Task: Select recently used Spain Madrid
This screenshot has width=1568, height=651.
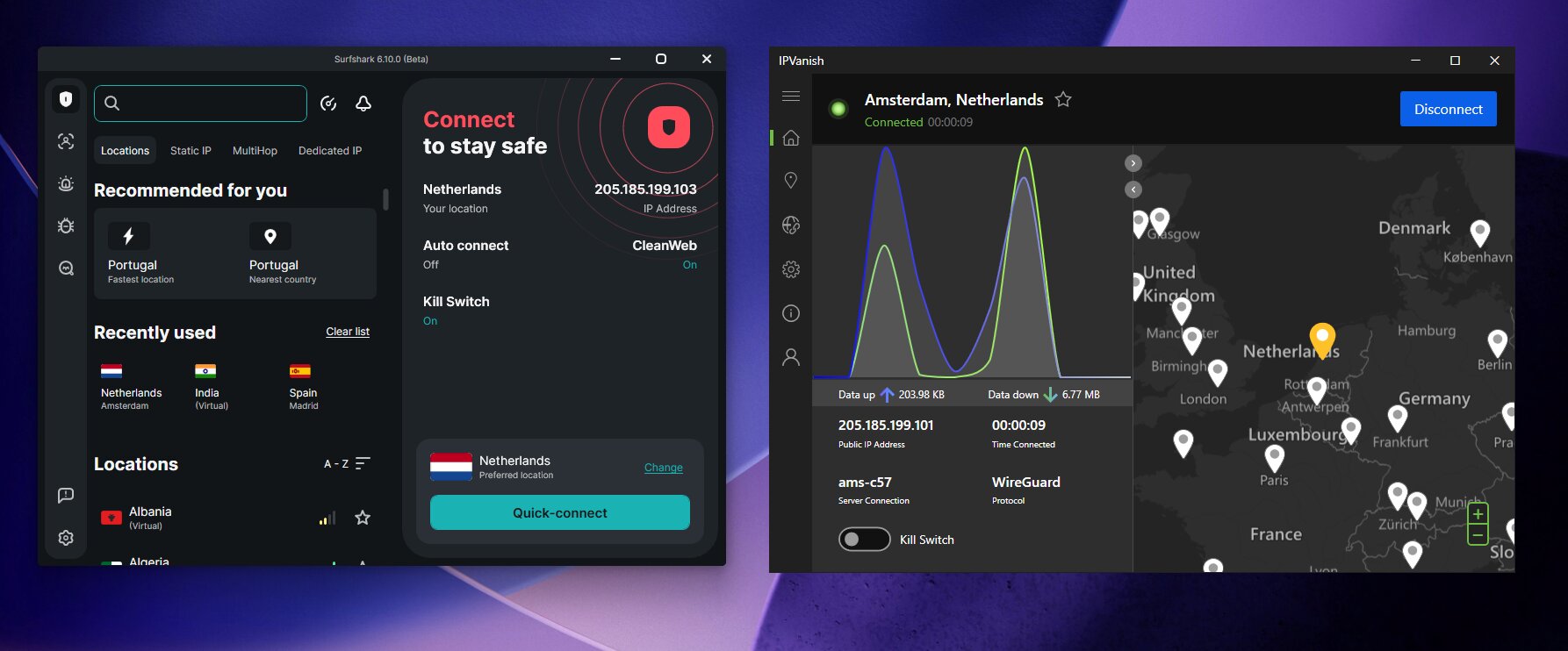Action: pos(304,387)
